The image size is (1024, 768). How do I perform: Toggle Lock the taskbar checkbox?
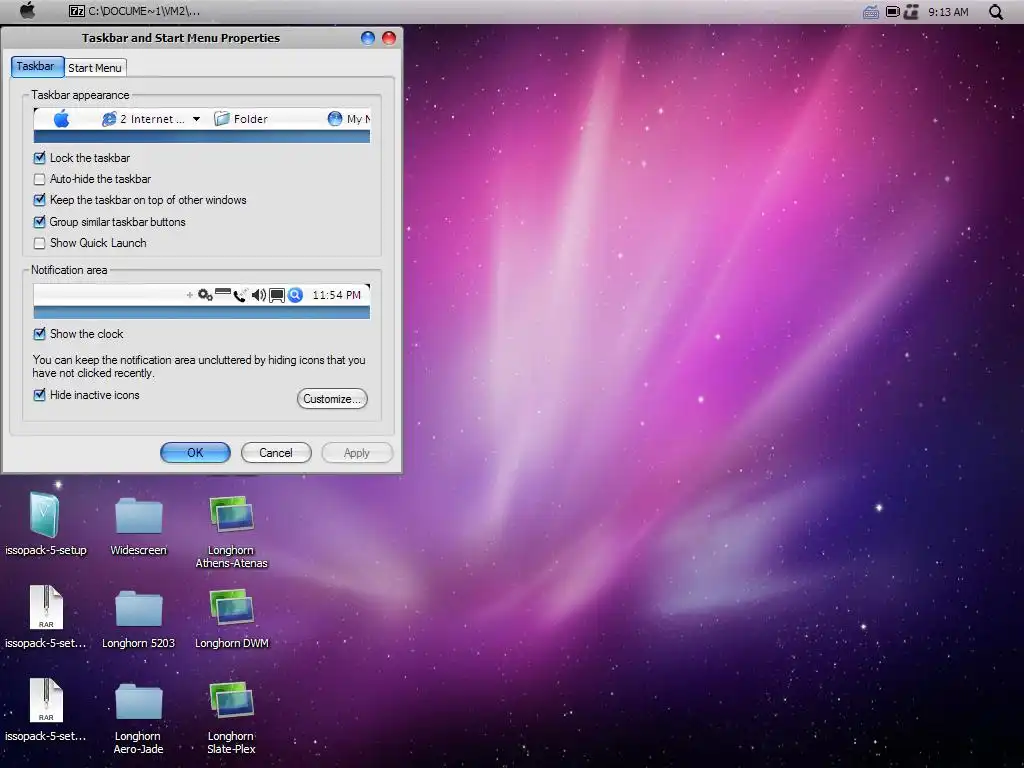(39, 157)
